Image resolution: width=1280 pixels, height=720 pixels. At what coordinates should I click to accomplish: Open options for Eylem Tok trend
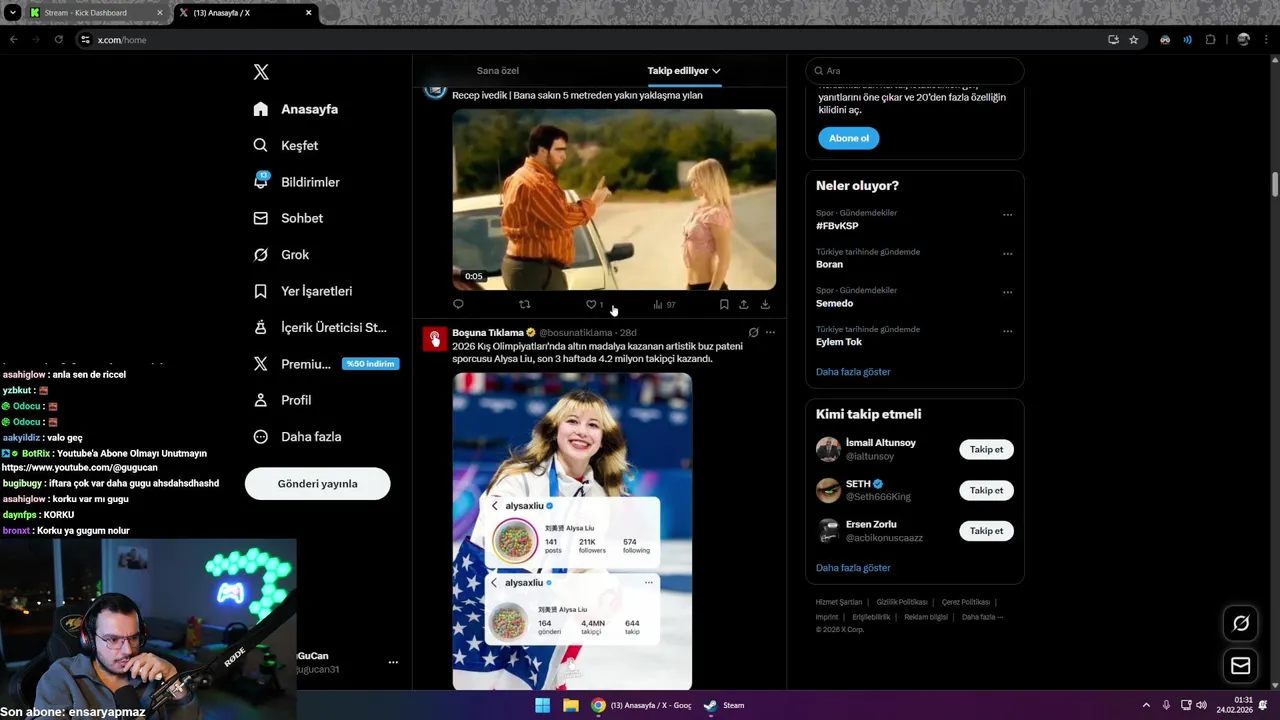point(1007,331)
